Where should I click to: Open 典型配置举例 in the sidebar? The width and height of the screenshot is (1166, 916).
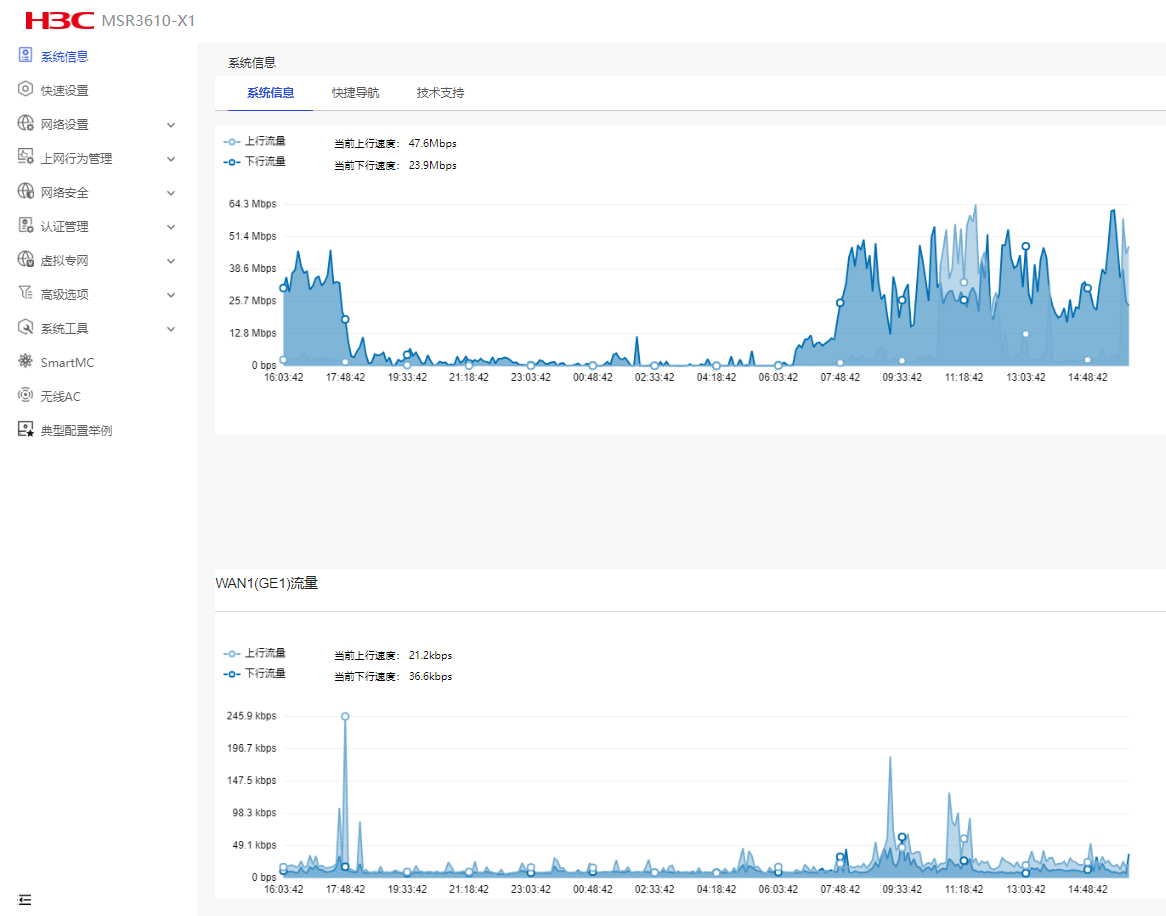[77, 431]
